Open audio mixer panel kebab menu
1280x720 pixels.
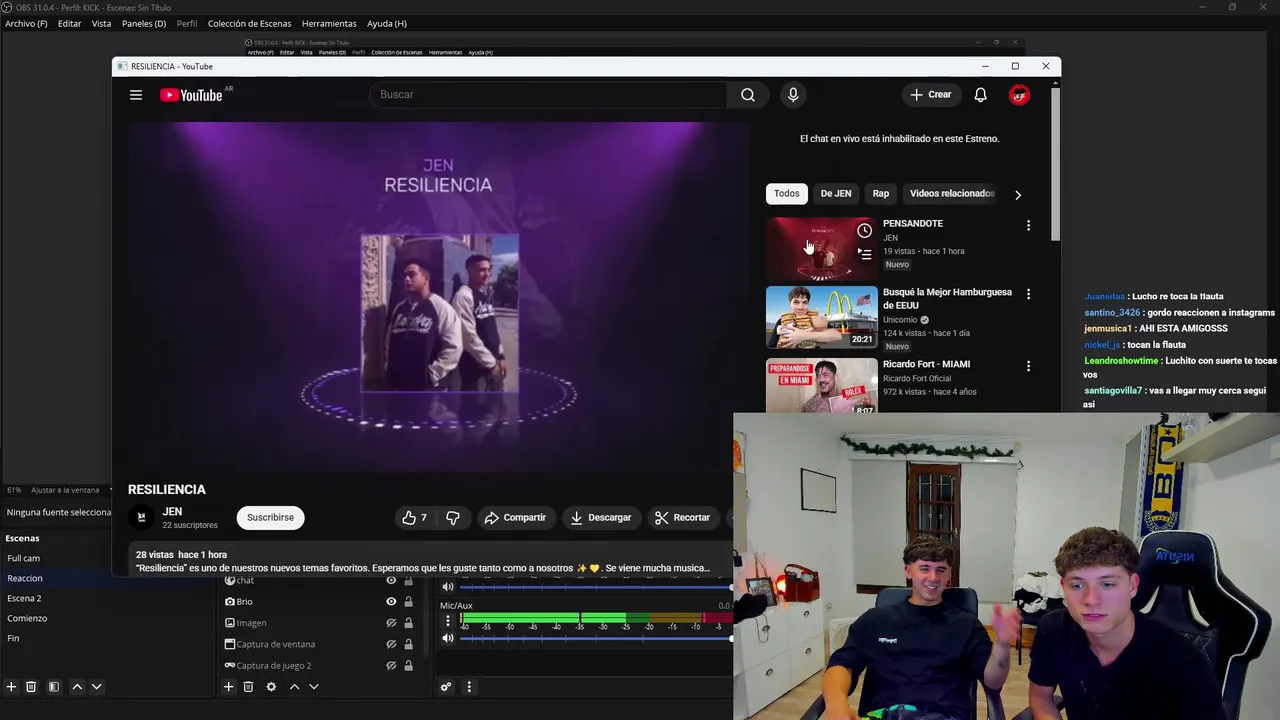(469, 687)
